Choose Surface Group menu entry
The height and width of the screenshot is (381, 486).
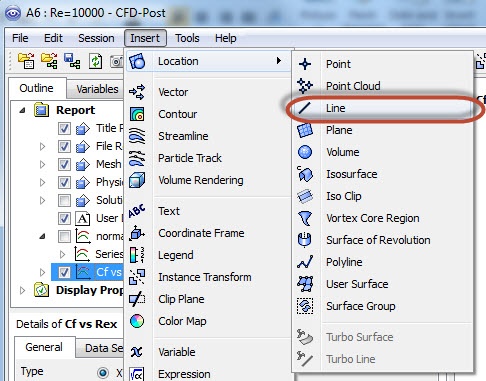pos(383,306)
